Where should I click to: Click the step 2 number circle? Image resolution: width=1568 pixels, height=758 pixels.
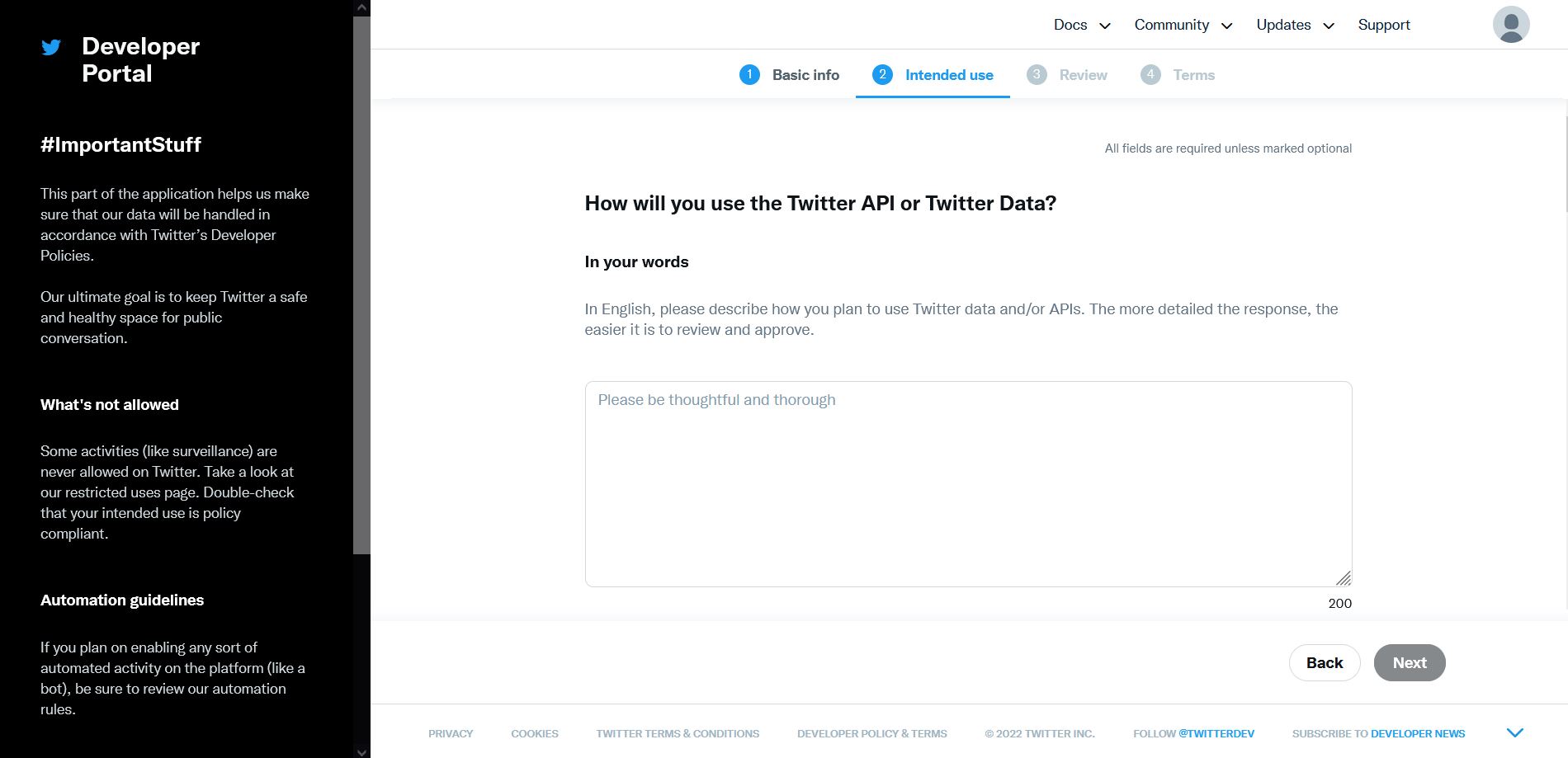click(882, 75)
